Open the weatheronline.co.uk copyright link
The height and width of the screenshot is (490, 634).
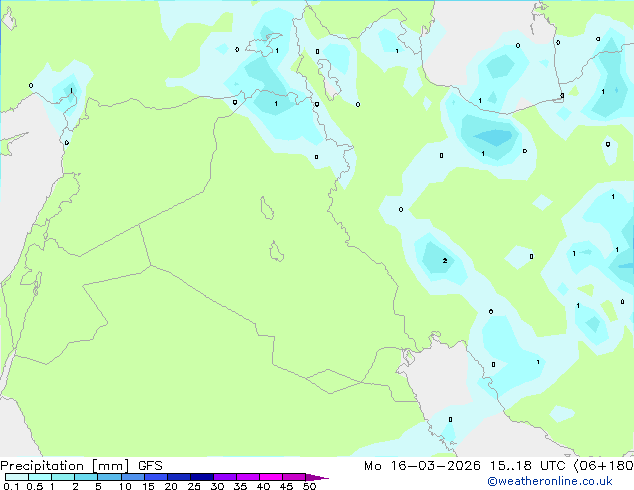[x=549, y=481]
